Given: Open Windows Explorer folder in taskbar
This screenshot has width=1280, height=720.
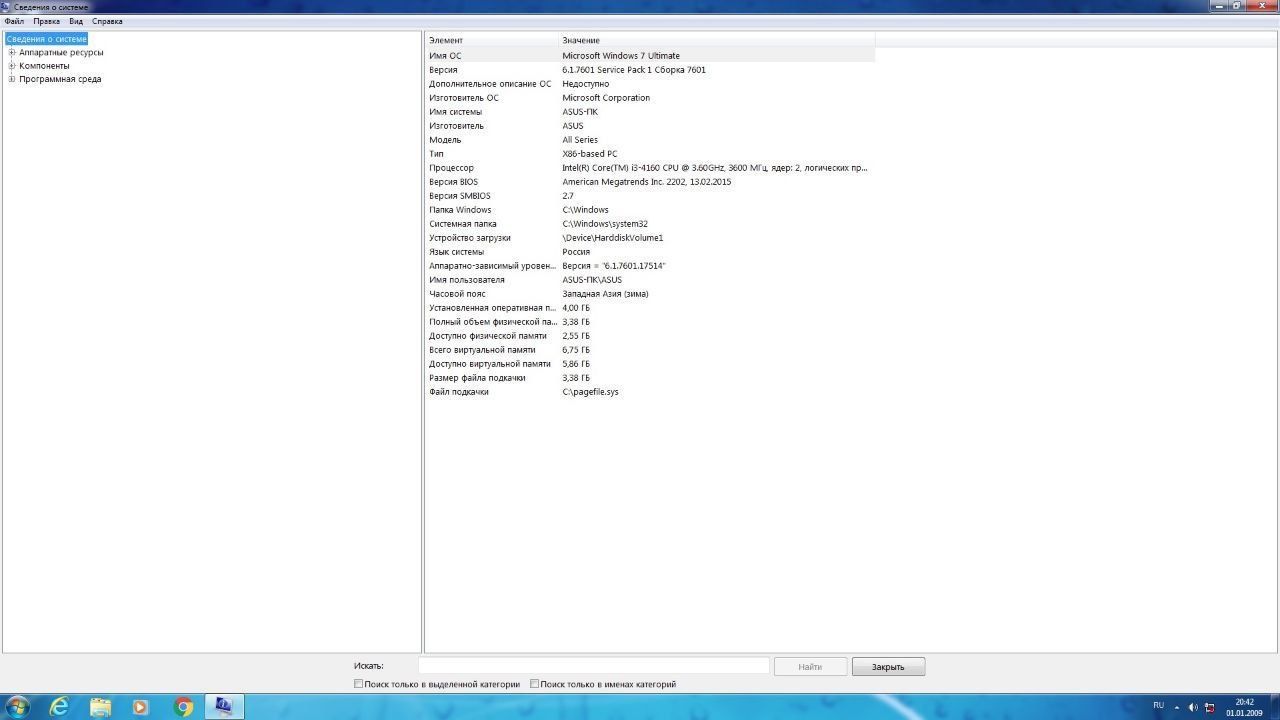Looking at the screenshot, I should click(x=101, y=707).
